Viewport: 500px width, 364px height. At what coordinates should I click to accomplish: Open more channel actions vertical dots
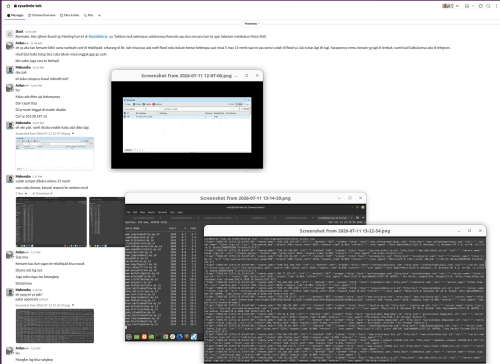496,6
